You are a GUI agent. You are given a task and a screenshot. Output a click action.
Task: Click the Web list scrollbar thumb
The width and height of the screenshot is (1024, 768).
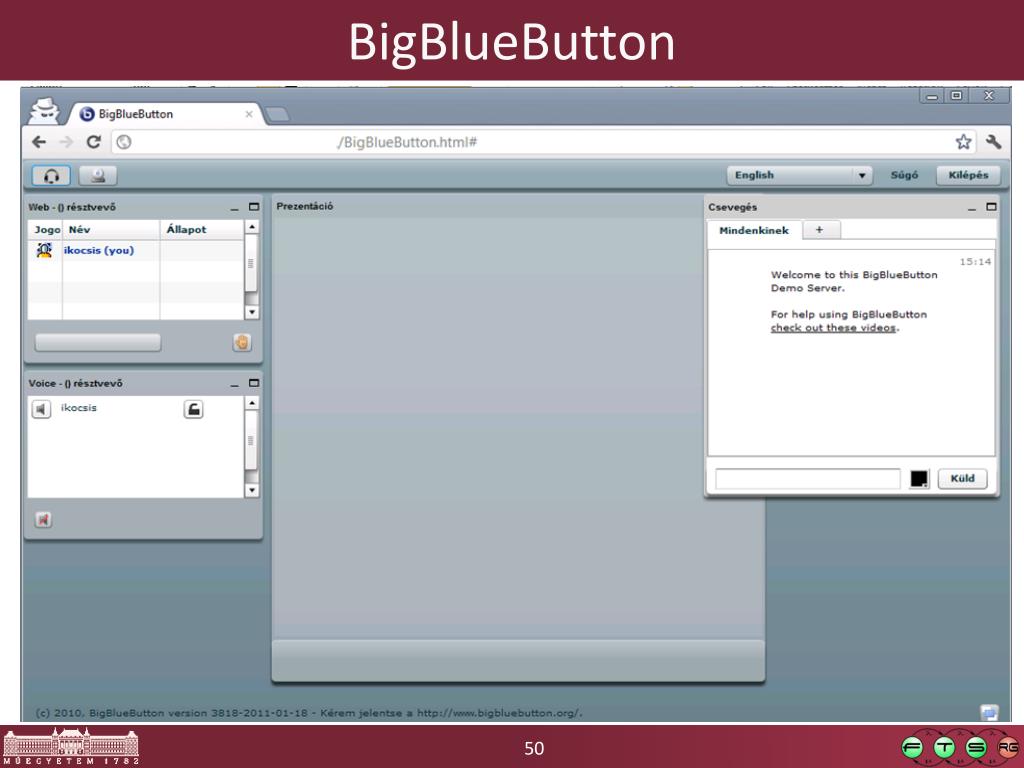251,263
